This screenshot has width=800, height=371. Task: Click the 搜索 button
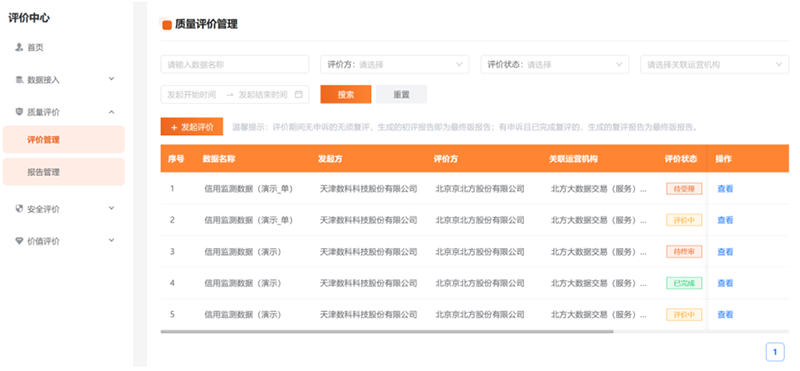[x=346, y=94]
